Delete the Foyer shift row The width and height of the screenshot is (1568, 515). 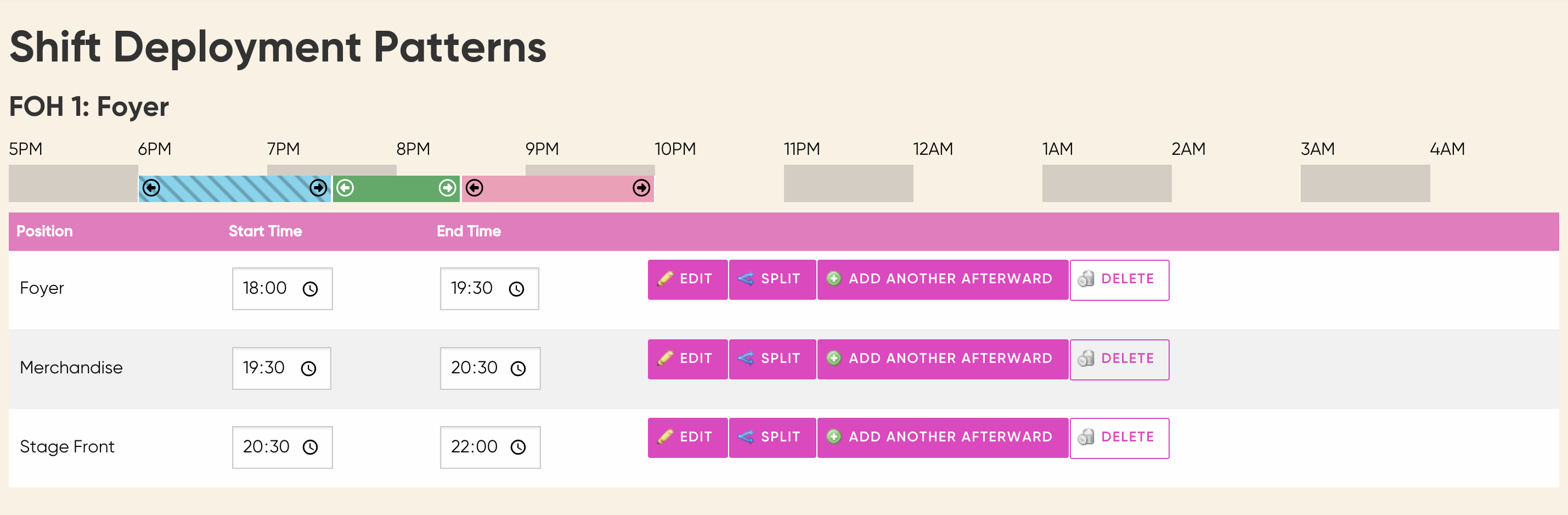(x=1119, y=280)
